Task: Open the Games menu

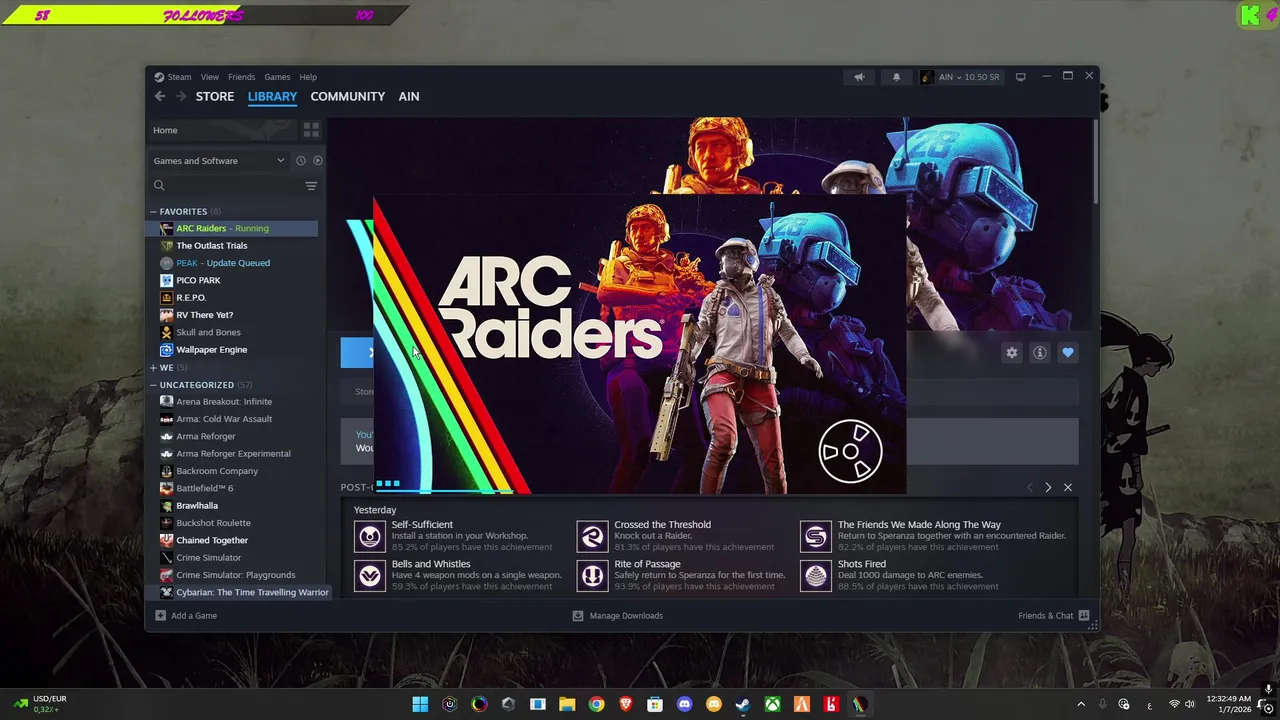Action: tap(277, 77)
